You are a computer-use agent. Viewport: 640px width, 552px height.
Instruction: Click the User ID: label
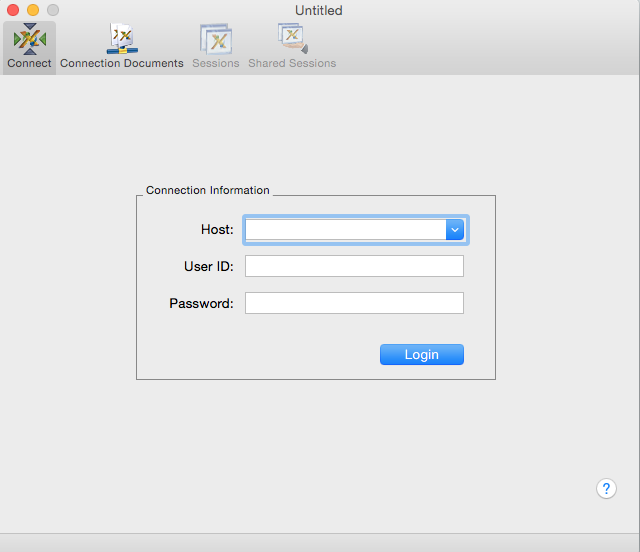(209, 266)
